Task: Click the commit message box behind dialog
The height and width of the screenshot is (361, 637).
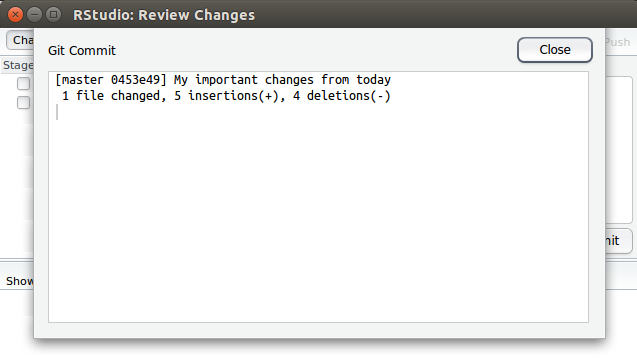Action: click(x=619, y=149)
